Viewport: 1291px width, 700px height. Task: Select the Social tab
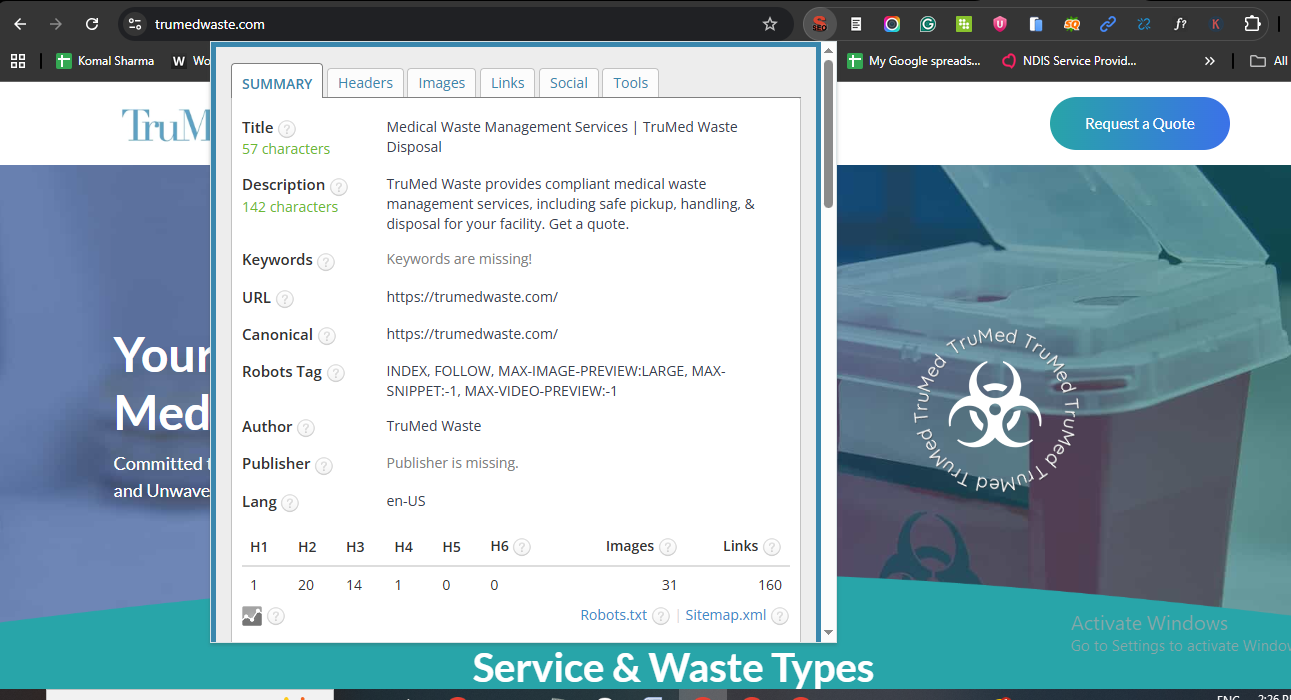tap(569, 83)
